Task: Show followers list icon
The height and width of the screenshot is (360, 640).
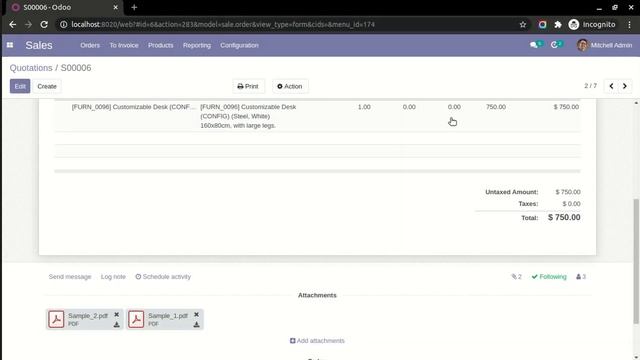Action: pos(581,277)
